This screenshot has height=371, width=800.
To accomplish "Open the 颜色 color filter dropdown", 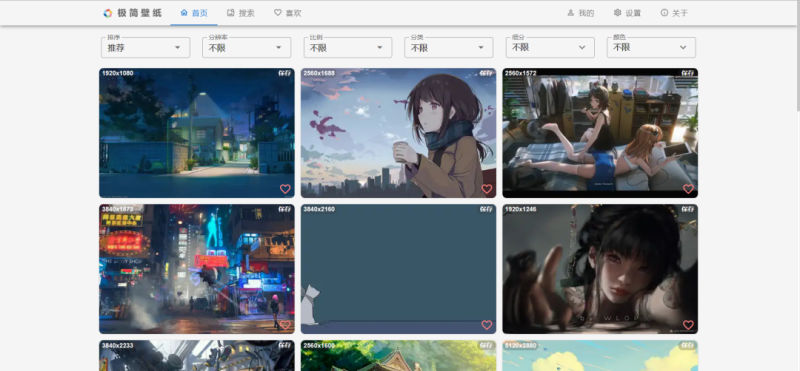I will point(651,47).
